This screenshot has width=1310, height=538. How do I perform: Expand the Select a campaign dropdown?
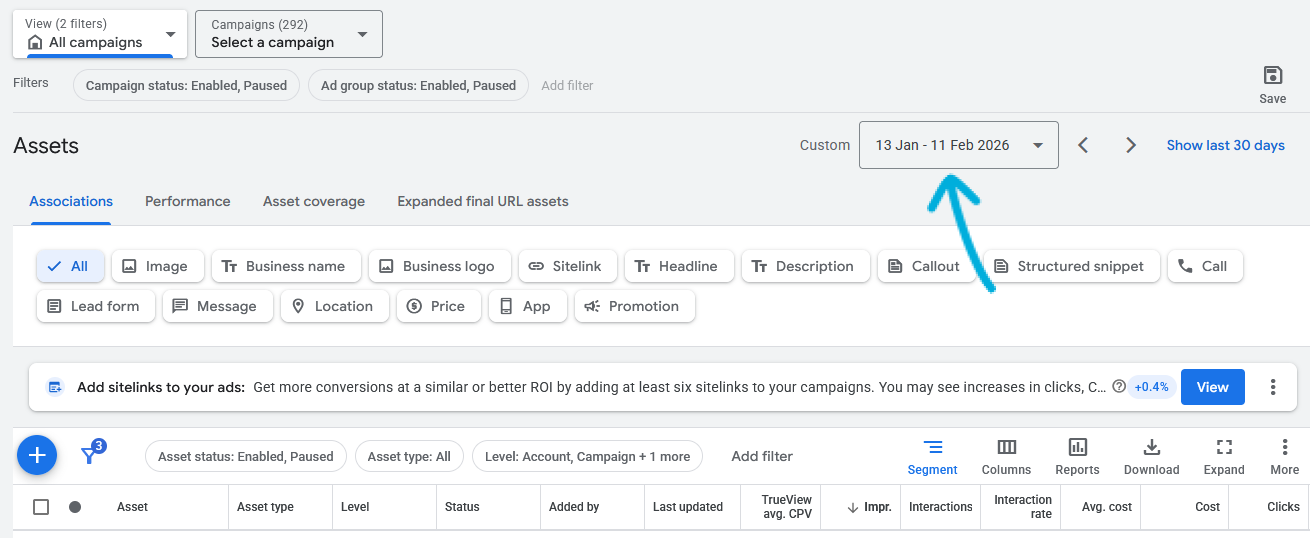pyautogui.click(x=288, y=34)
